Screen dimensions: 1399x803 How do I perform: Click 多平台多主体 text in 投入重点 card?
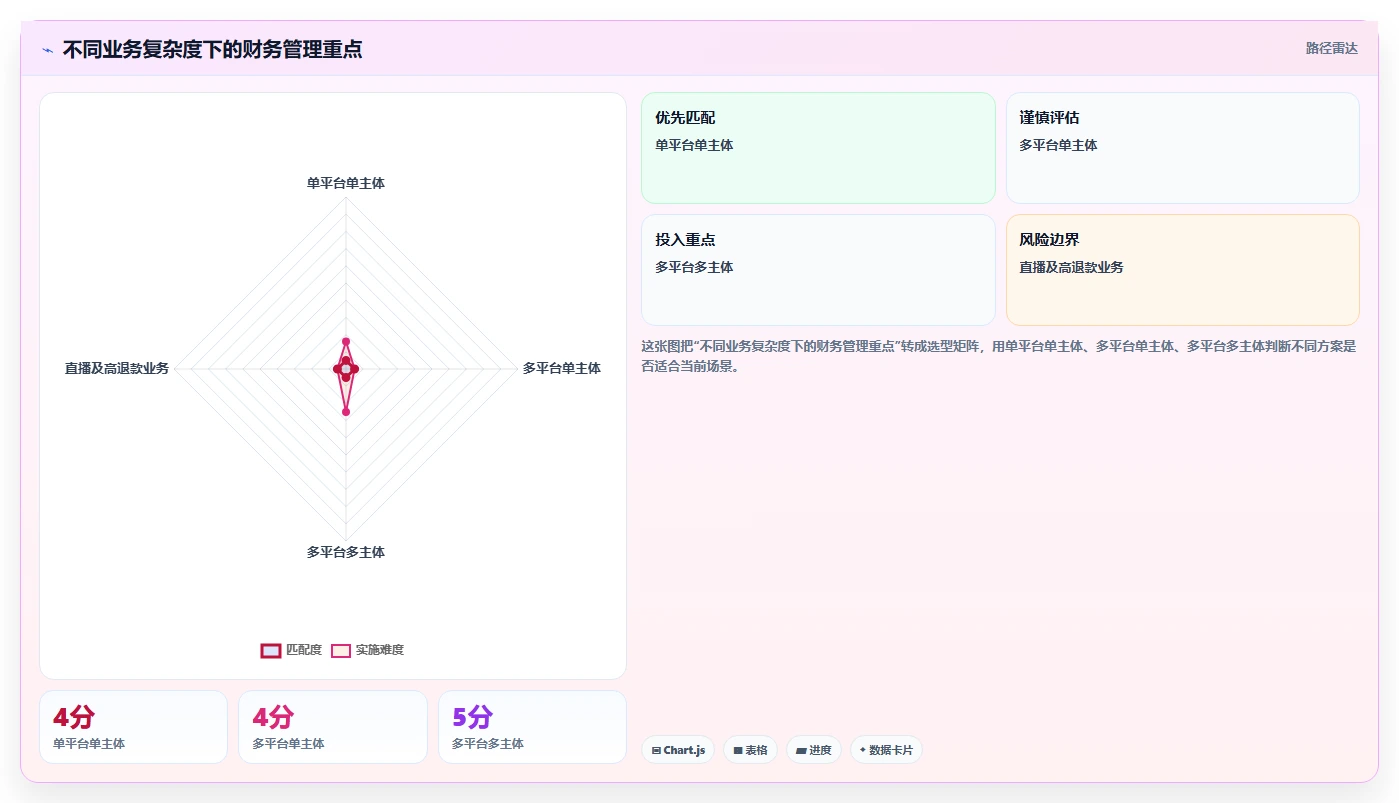click(694, 267)
